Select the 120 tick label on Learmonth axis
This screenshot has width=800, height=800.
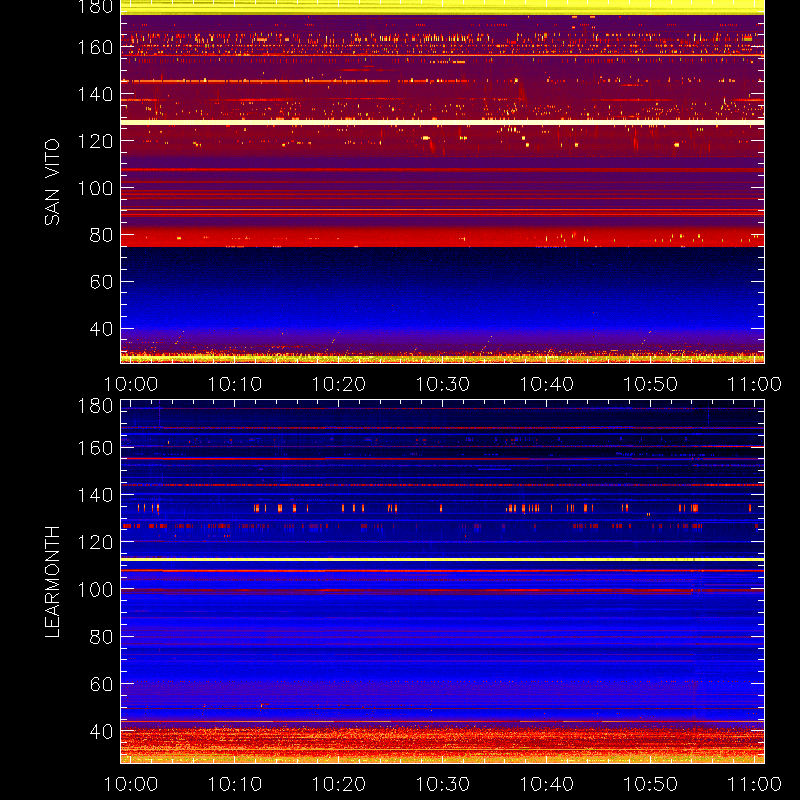95,542
